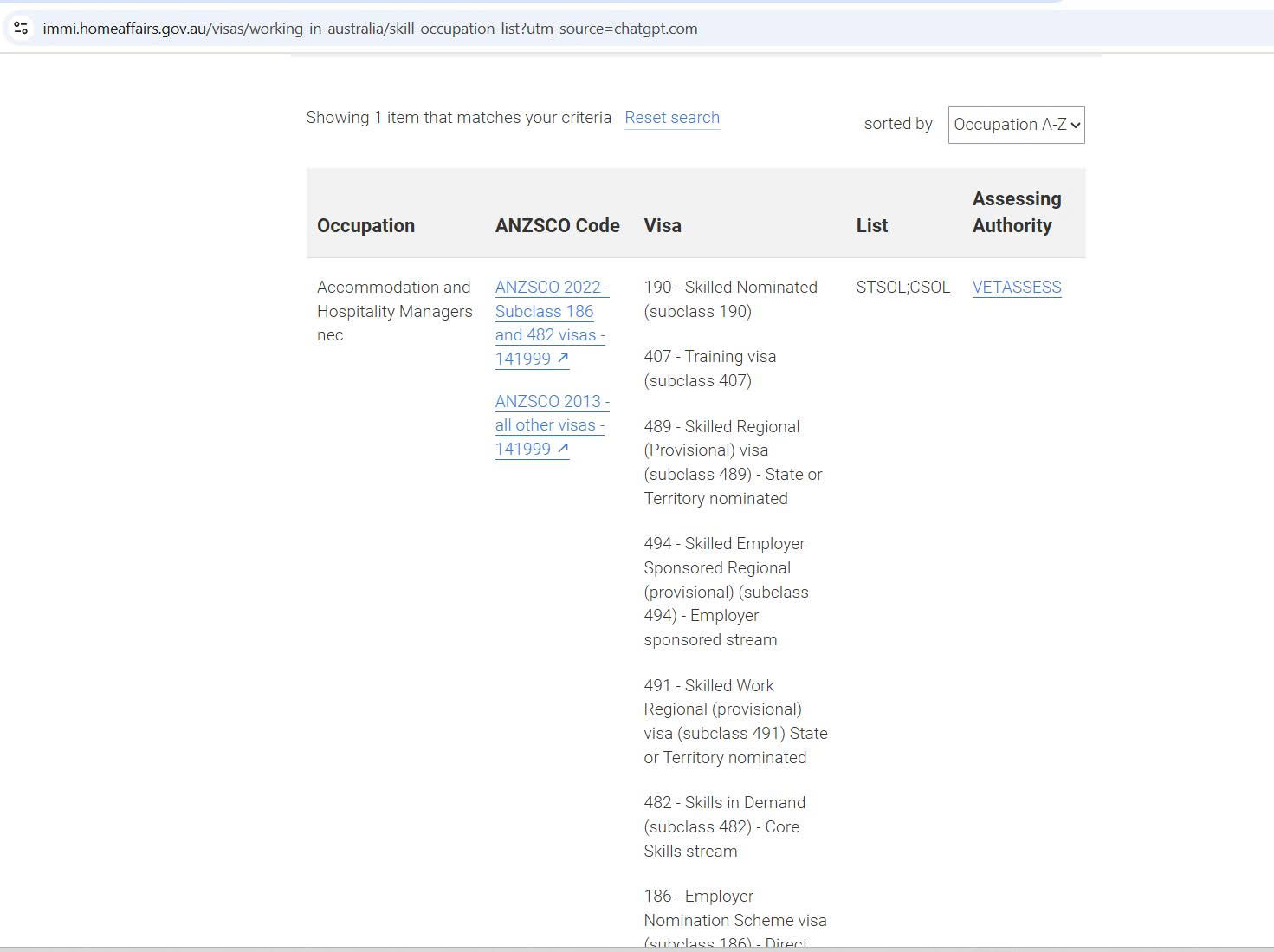The image size is (1274, 952).
Task: Click the URL in the address bar
Action: pyautogui.click(x=370, y=29)
